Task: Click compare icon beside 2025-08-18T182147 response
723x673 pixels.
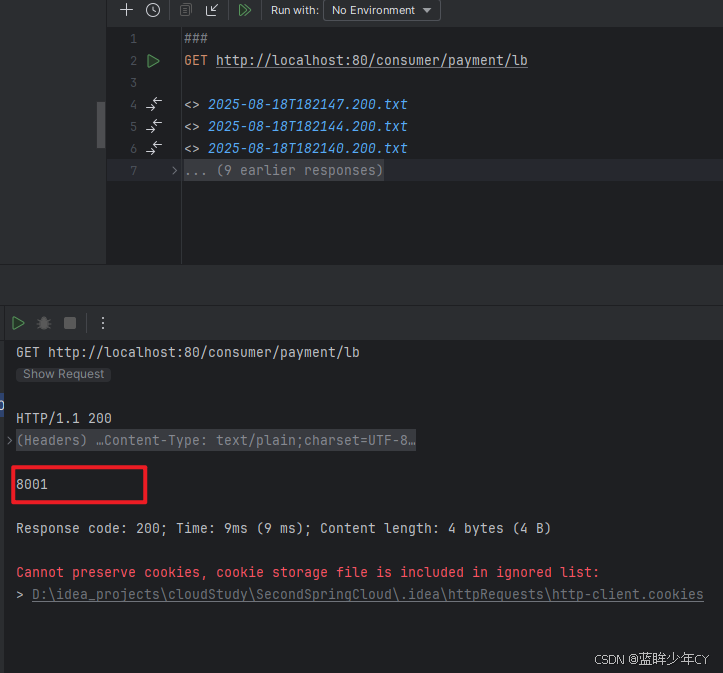Action: tap(154, 104)
